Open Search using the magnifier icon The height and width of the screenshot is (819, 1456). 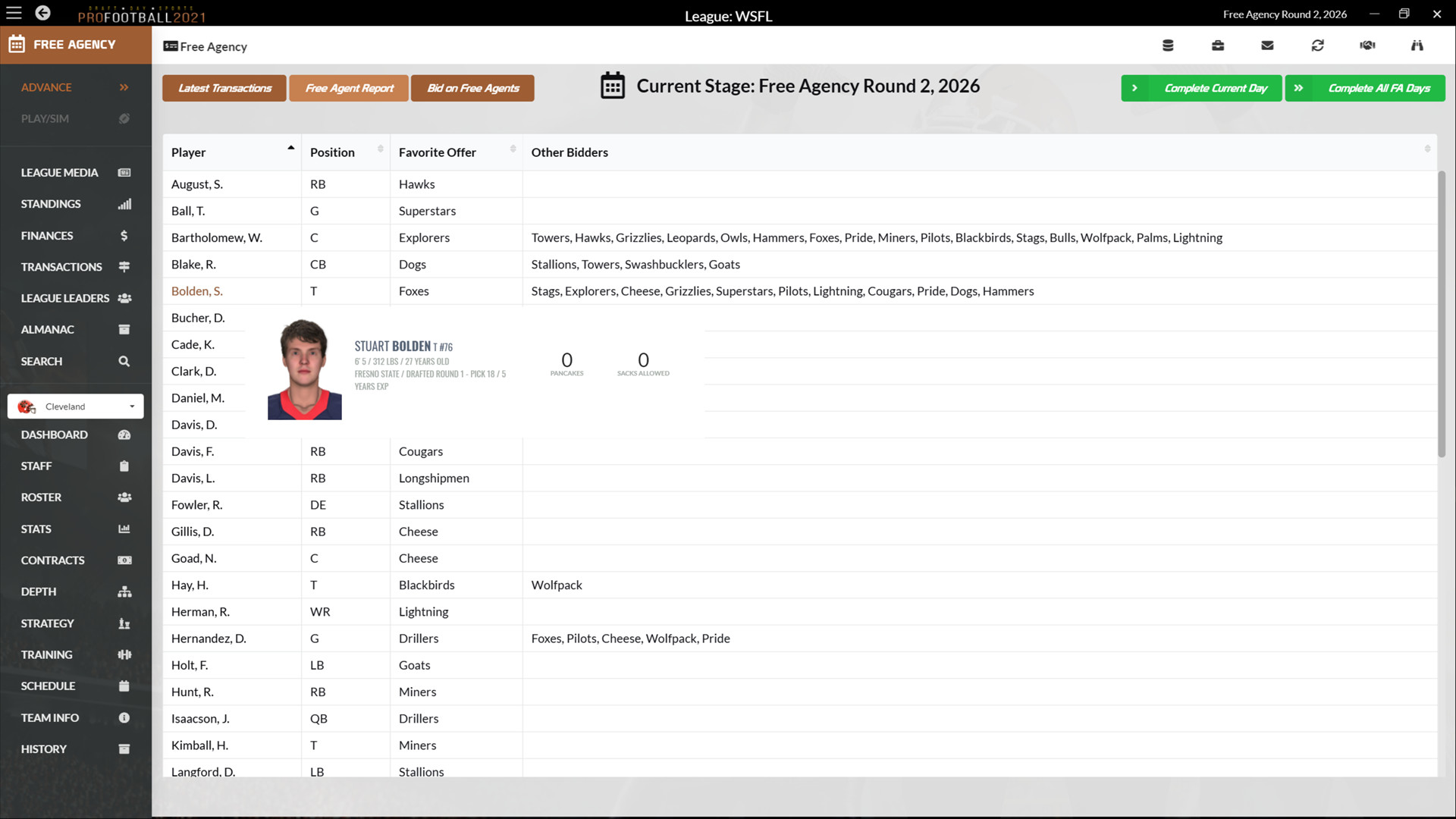pos(124,361)
